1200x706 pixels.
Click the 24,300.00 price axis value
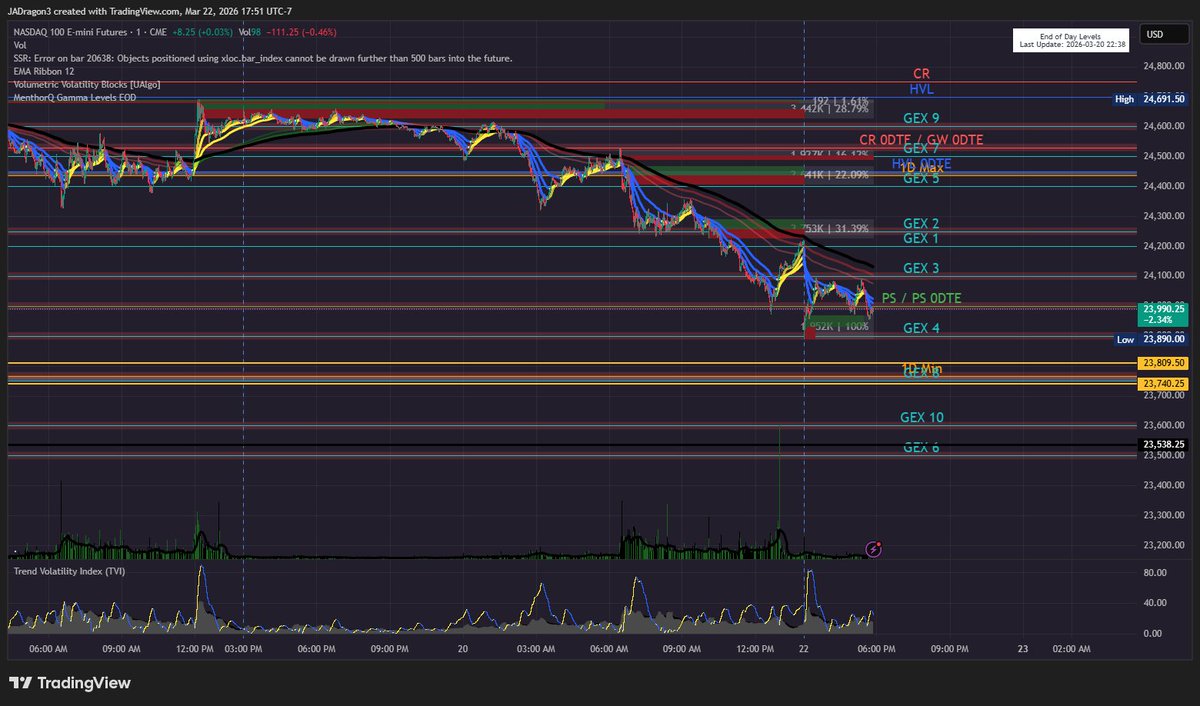1165,216
